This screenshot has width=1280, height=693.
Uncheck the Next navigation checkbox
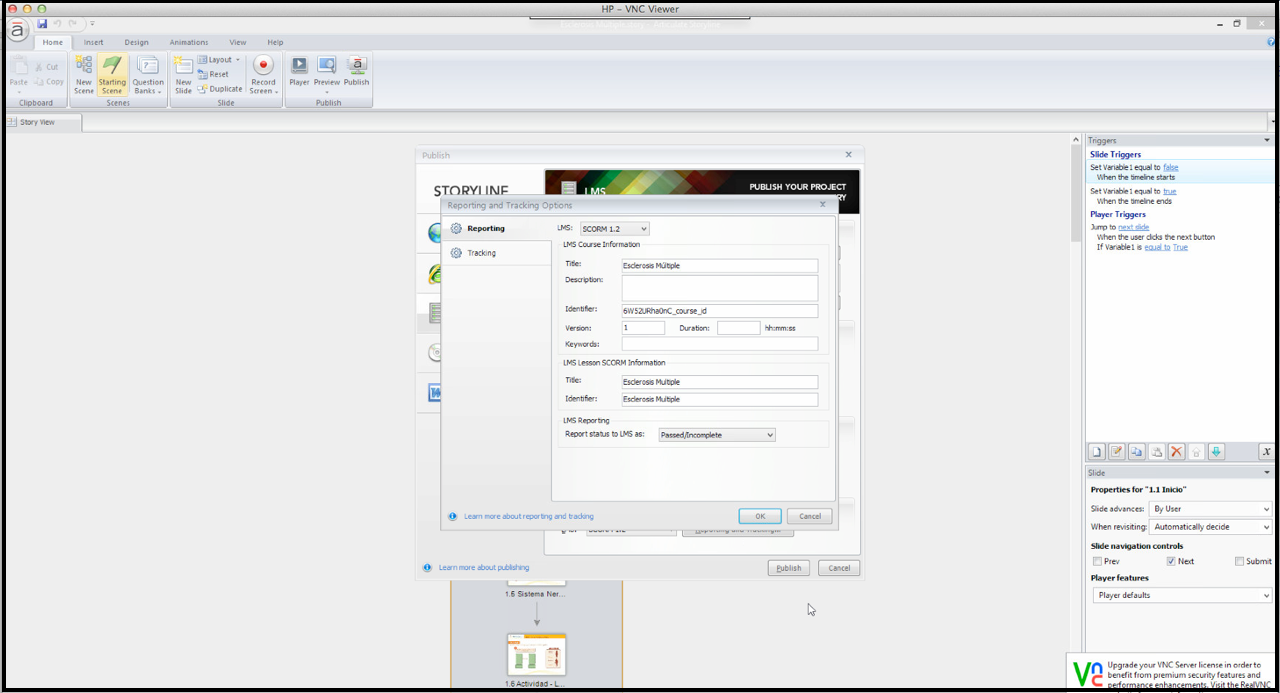pos(1171,562)
